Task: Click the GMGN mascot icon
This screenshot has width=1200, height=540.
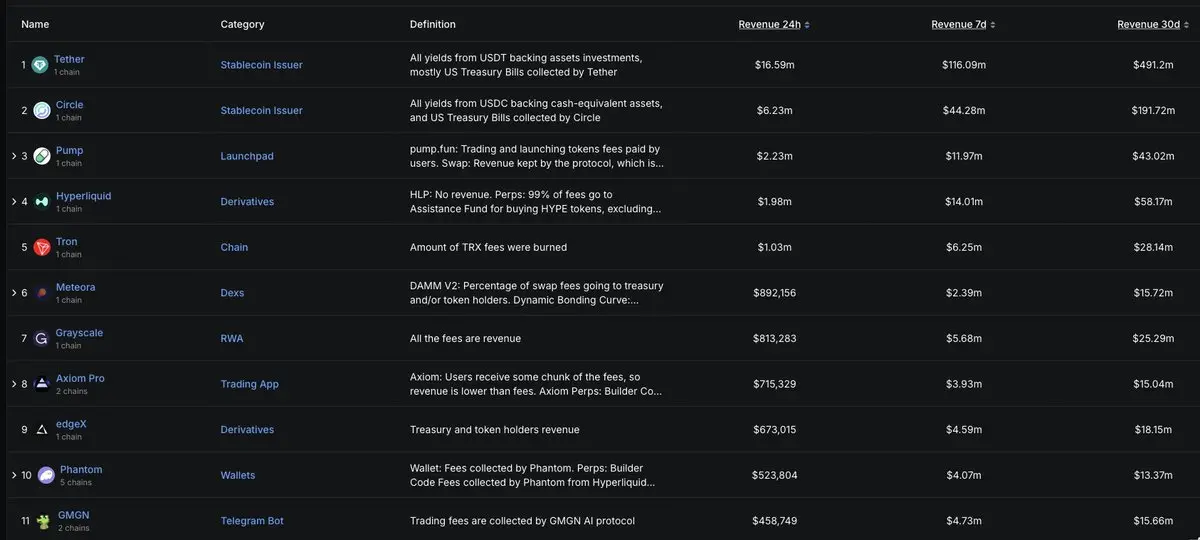Action: pos(44,521)
